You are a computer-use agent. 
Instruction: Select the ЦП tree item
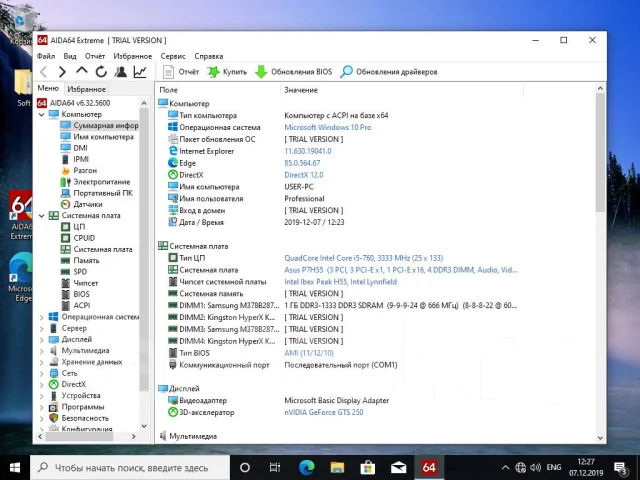(x=73, y=227)
